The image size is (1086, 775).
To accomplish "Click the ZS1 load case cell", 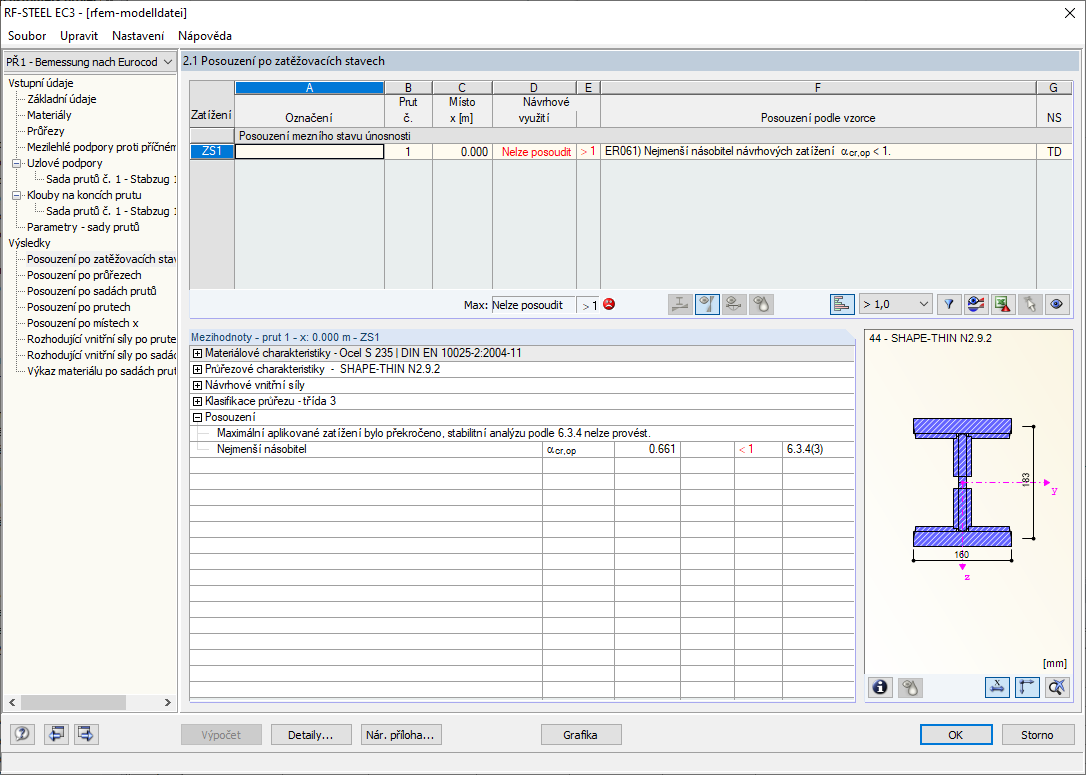I will 212,152.
